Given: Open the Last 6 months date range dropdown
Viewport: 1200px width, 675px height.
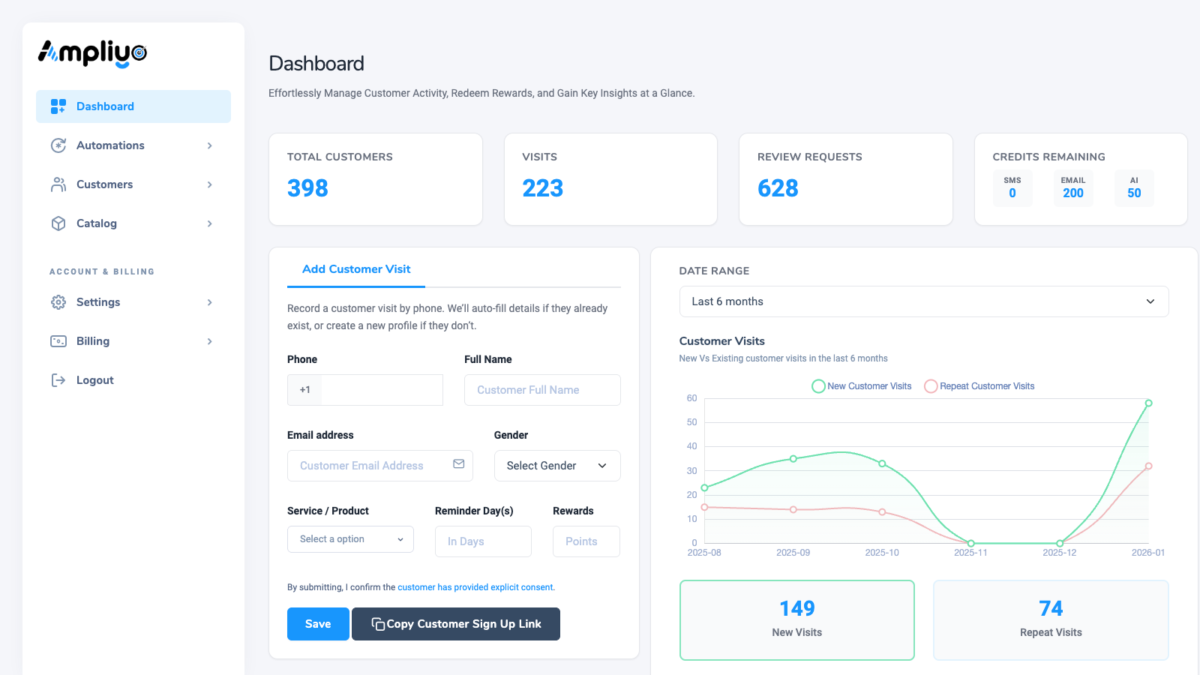Looking at the screenshot, I should tap(923, 301).
